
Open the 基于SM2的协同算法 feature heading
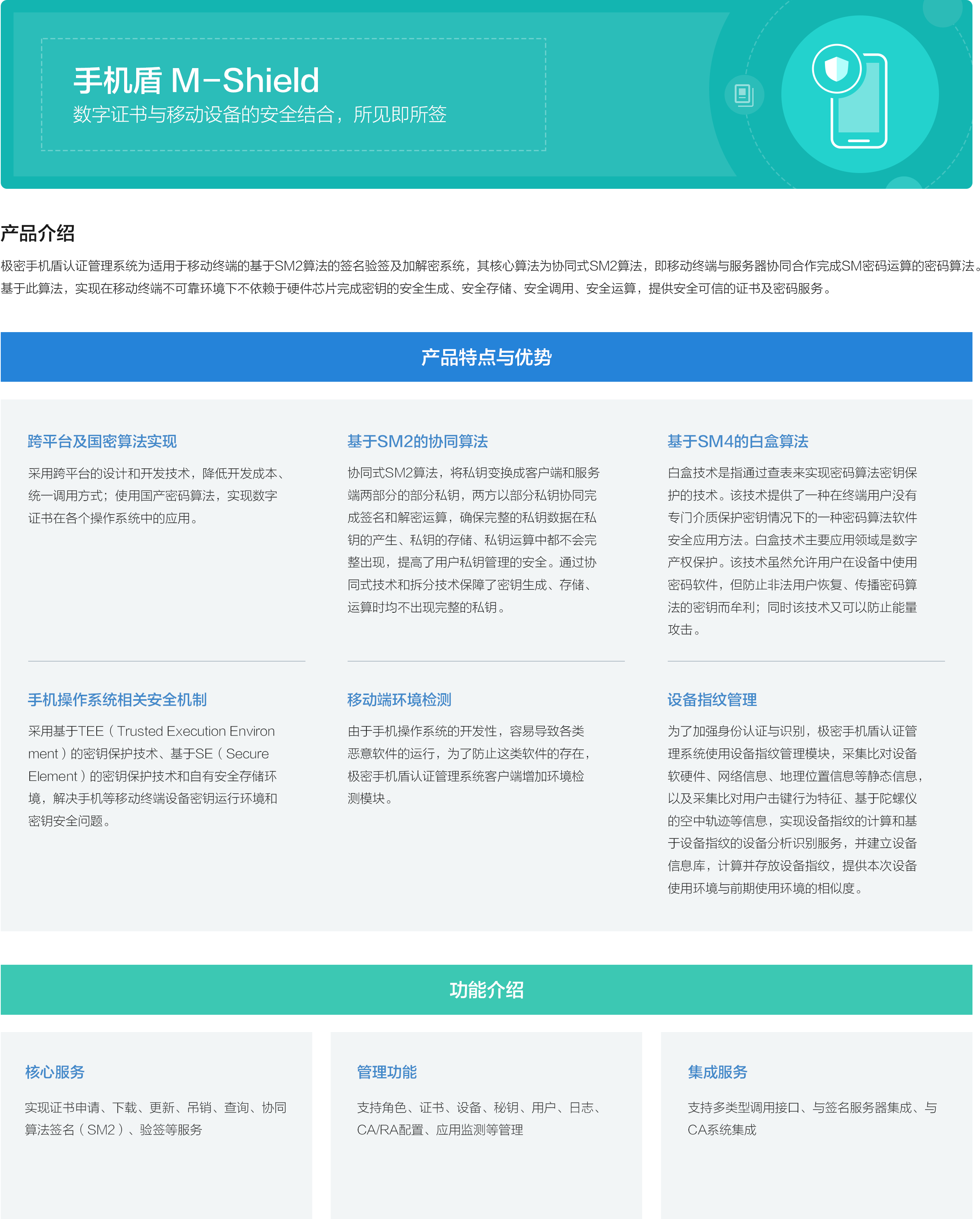point(417,441)
